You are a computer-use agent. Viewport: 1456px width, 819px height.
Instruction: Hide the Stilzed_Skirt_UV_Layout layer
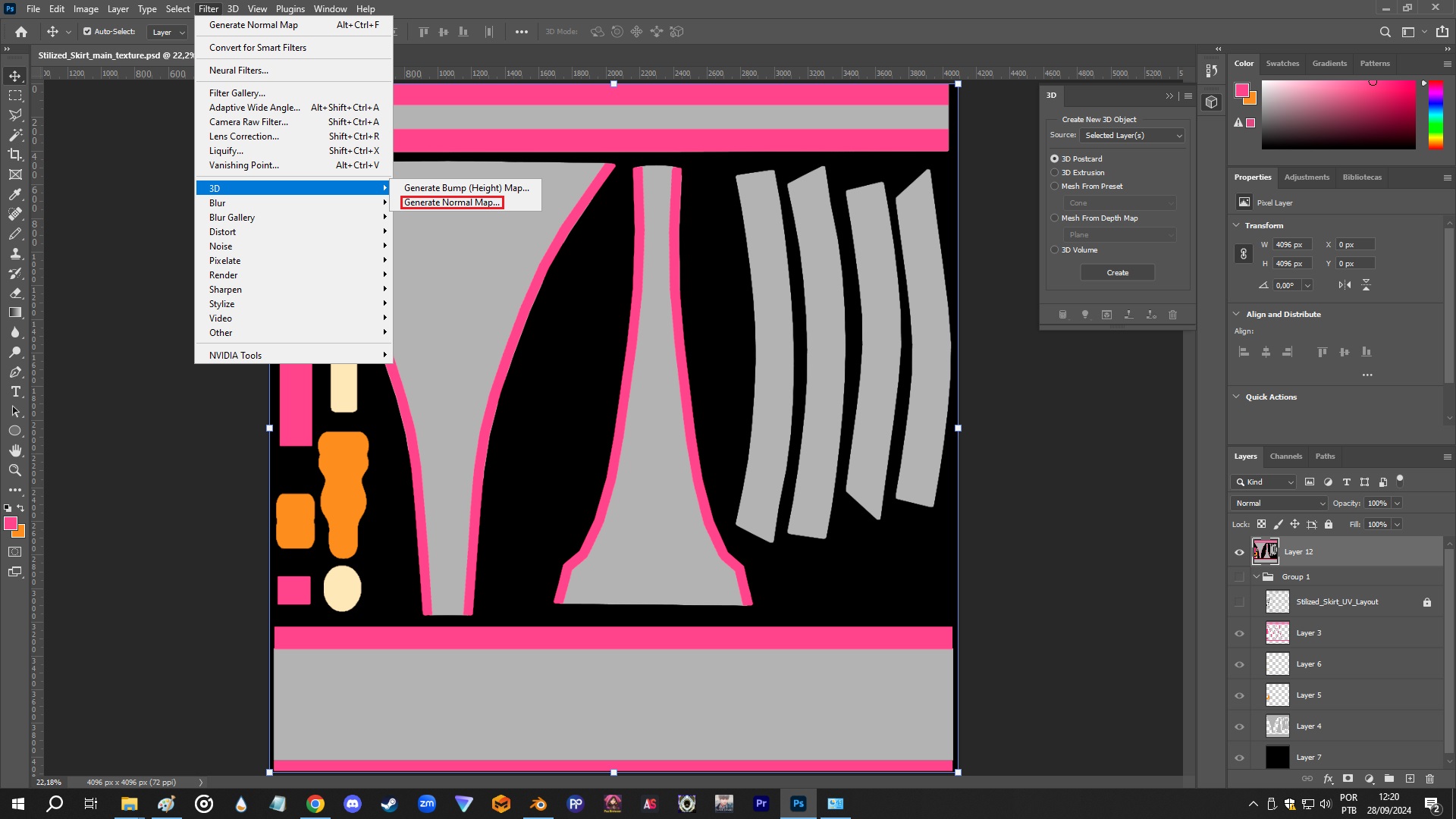(1240, 601)
